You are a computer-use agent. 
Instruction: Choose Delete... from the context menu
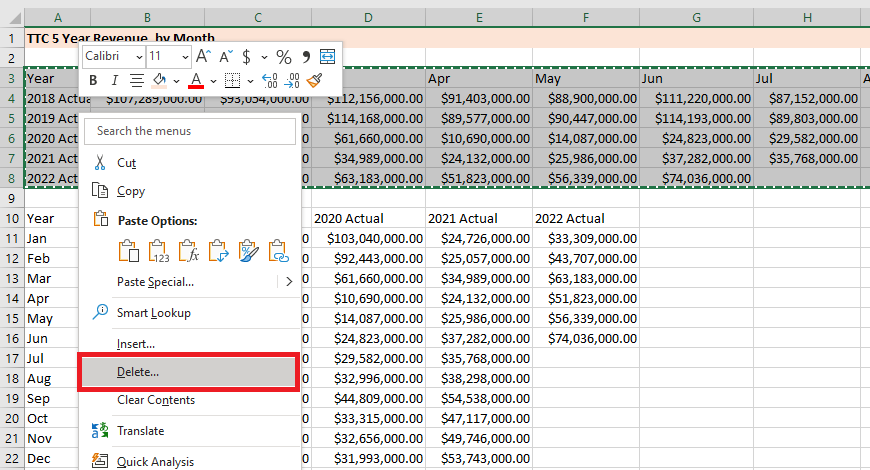[x=138, y=372]
